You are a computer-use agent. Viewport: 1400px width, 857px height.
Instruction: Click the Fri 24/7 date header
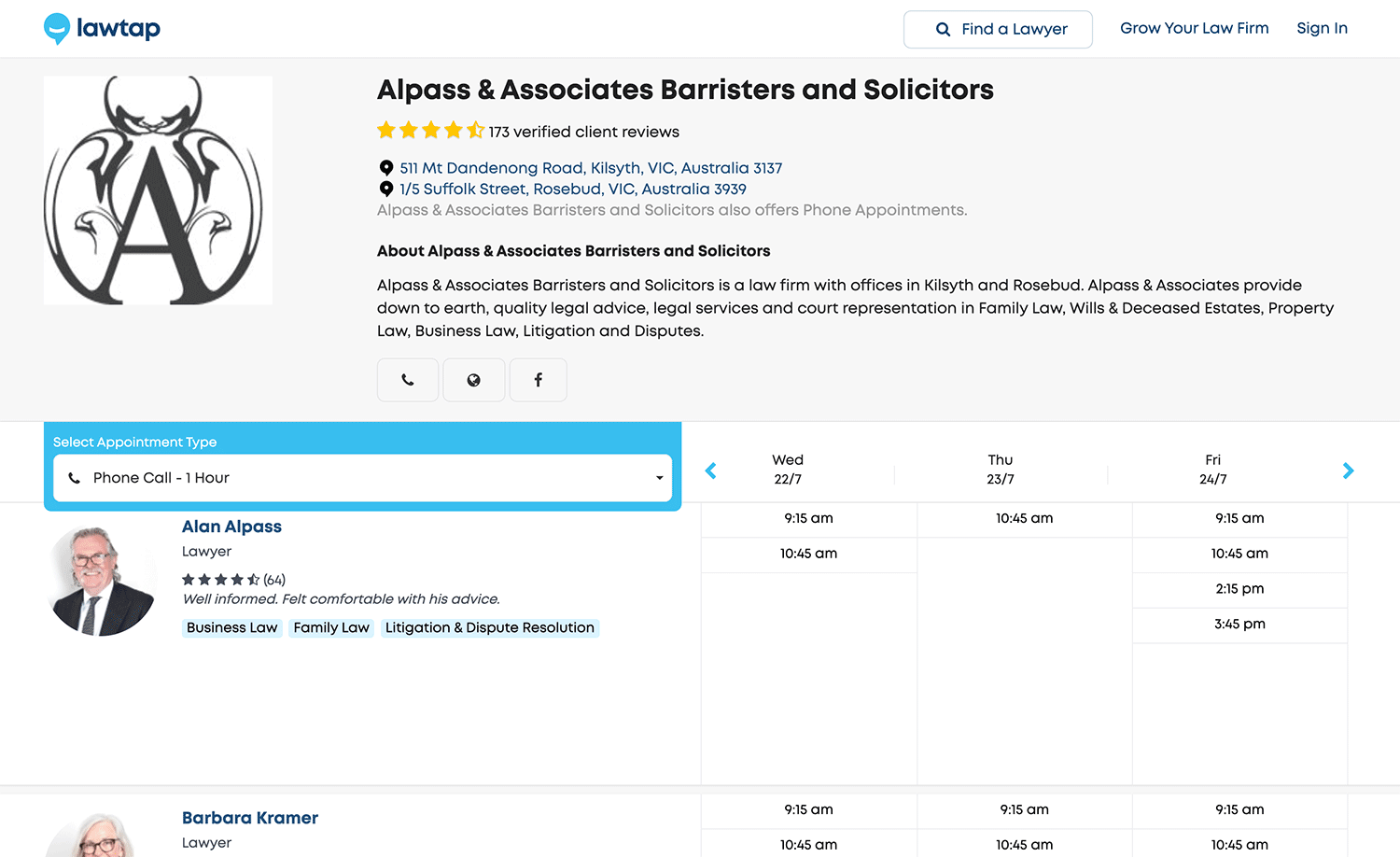click(x=1213, y=470)
